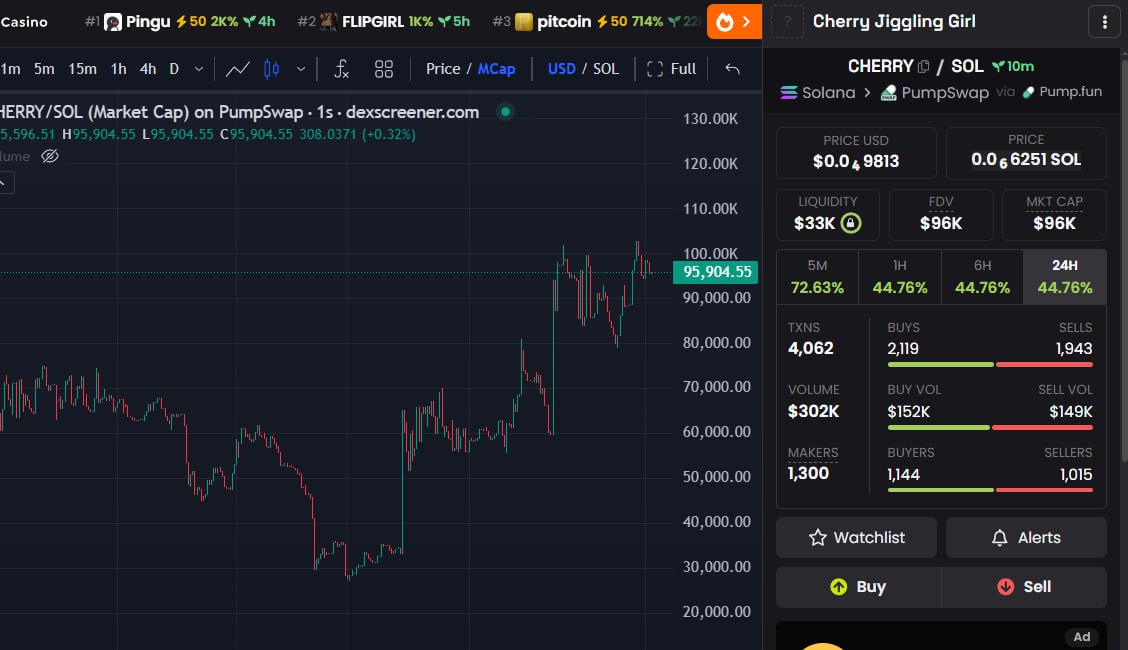Viewport: 1128px width, 650px height.
Task: Click the PumpSwap logo icon
Action: pos(888,93)
